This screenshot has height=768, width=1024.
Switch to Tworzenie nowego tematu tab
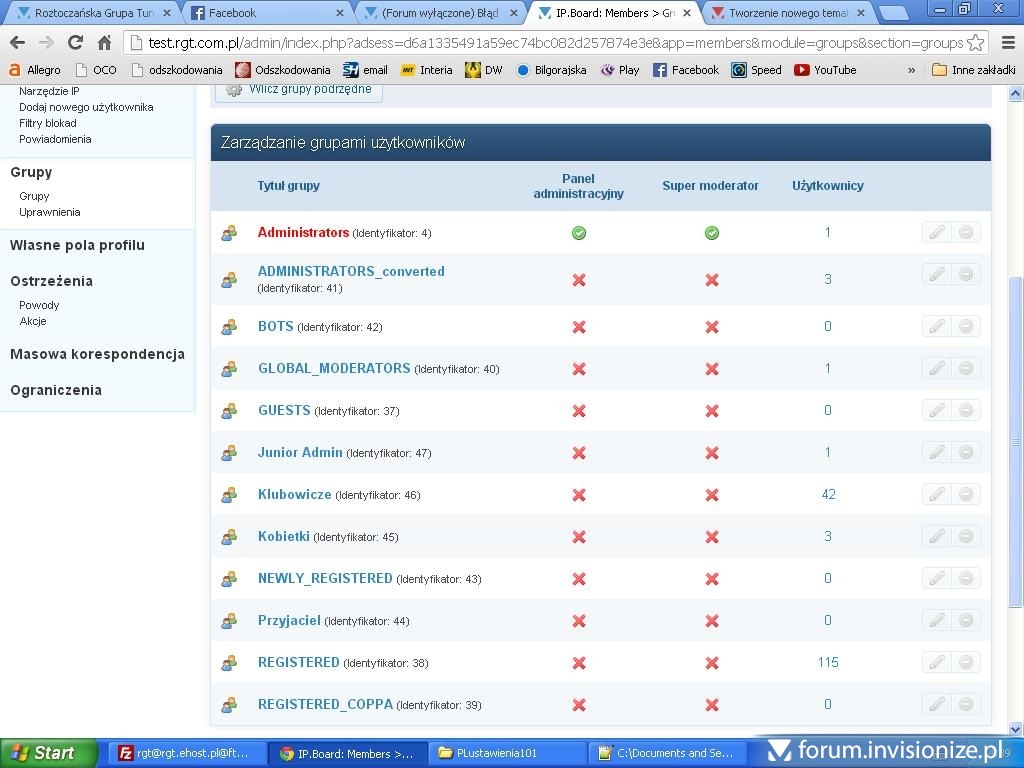point(785,13)
